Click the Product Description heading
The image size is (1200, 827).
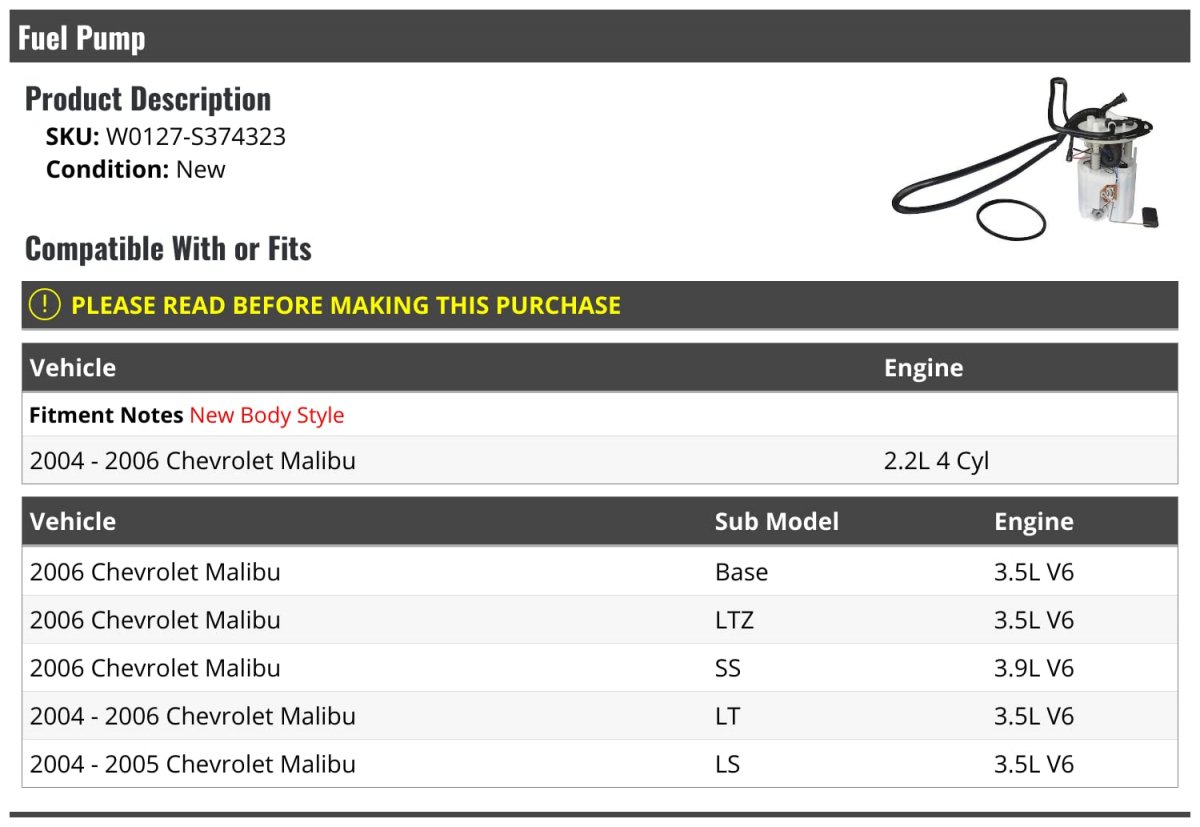tap(148, 98)
